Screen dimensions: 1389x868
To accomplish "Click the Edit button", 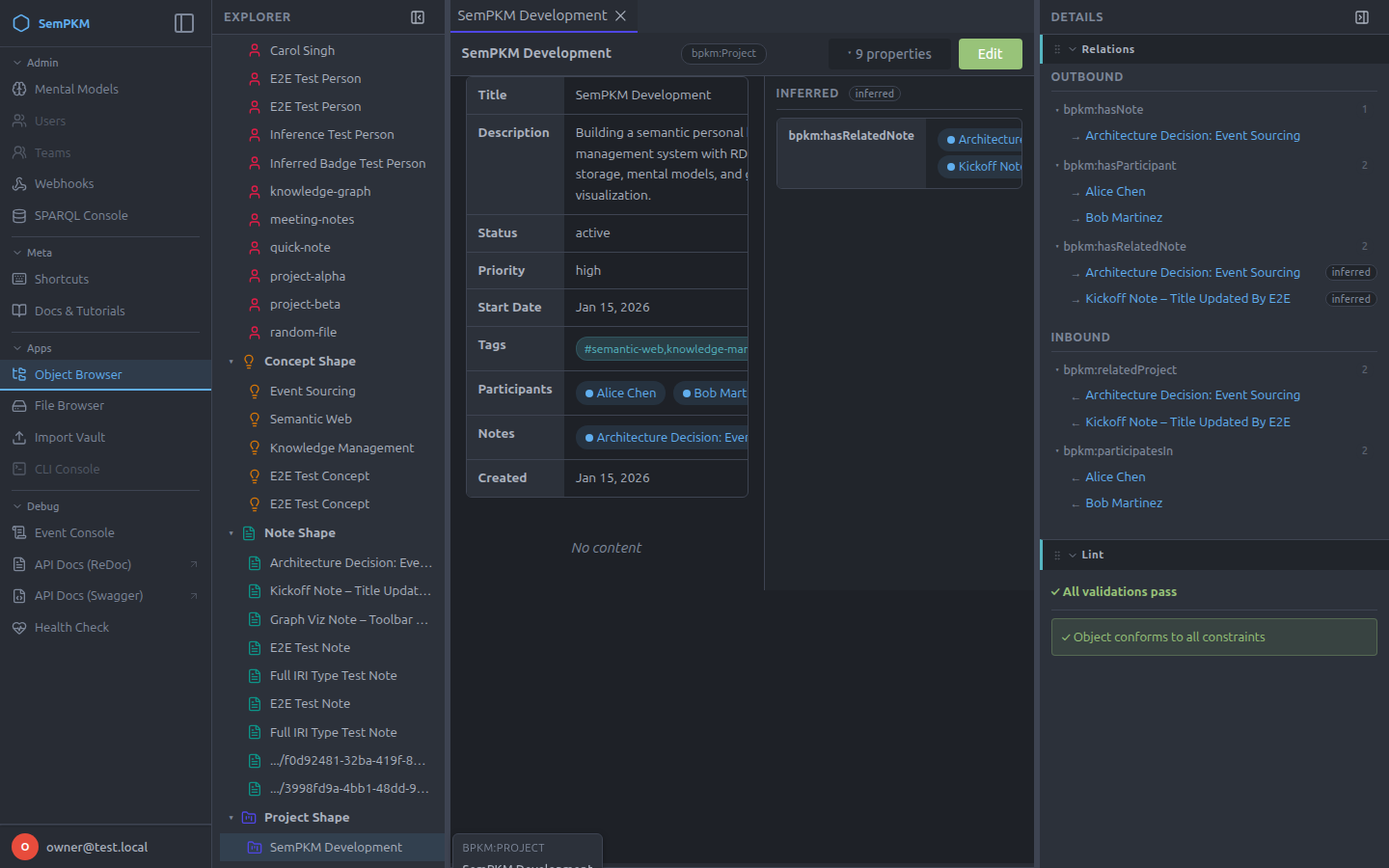I will (991, 54).
